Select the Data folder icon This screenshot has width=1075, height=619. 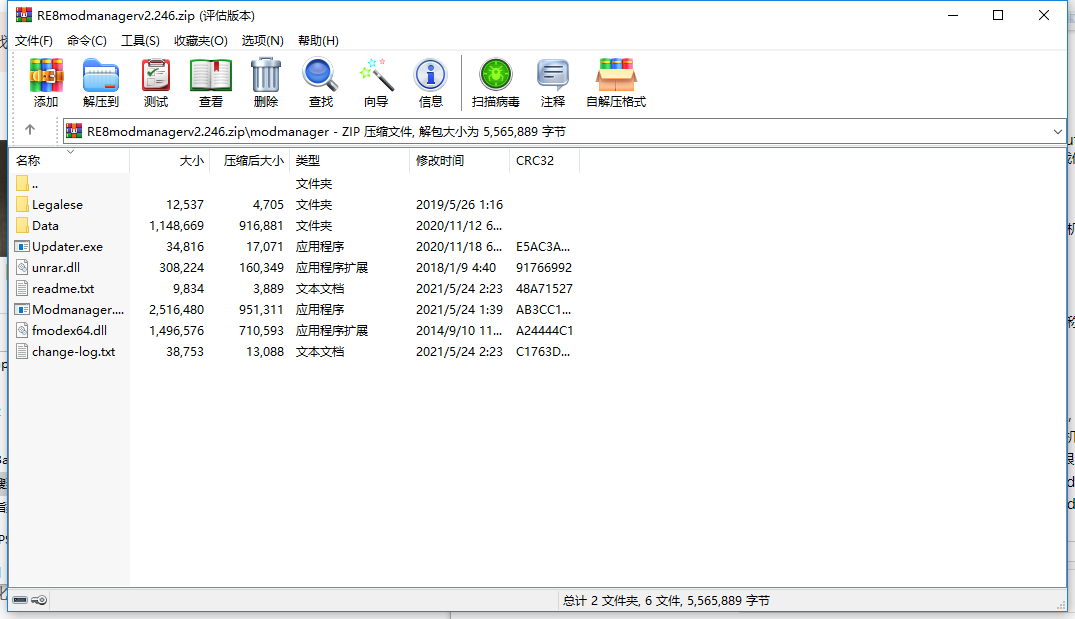(22, 226)
